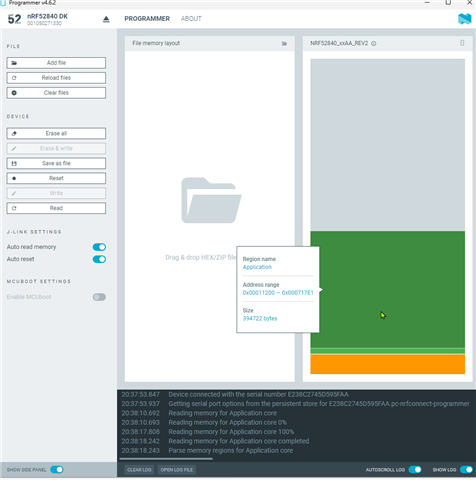Viewport: 476px width, 480px height.
Task: Click the Read device memory button
Action: pyautogui.click(x=56, y=208)
